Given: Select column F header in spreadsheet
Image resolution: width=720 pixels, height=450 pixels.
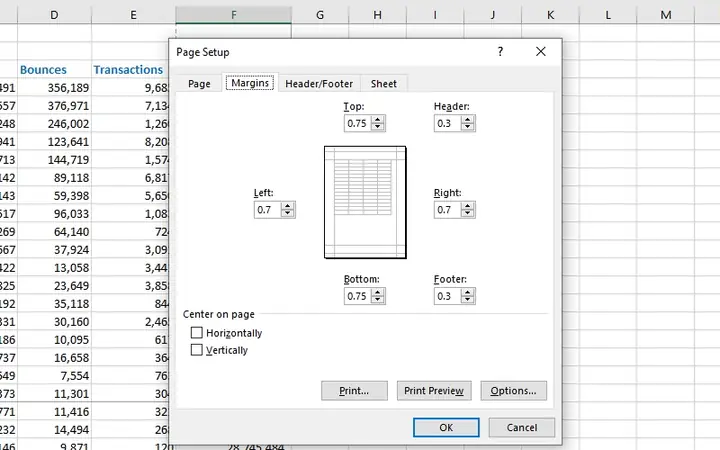Looking at the screenshot, I should (233, 15).
